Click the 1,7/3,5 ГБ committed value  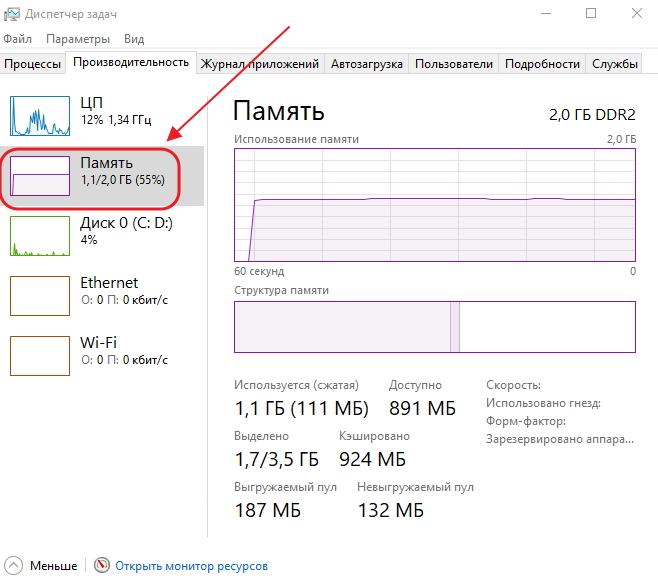(x=277, y=459)
